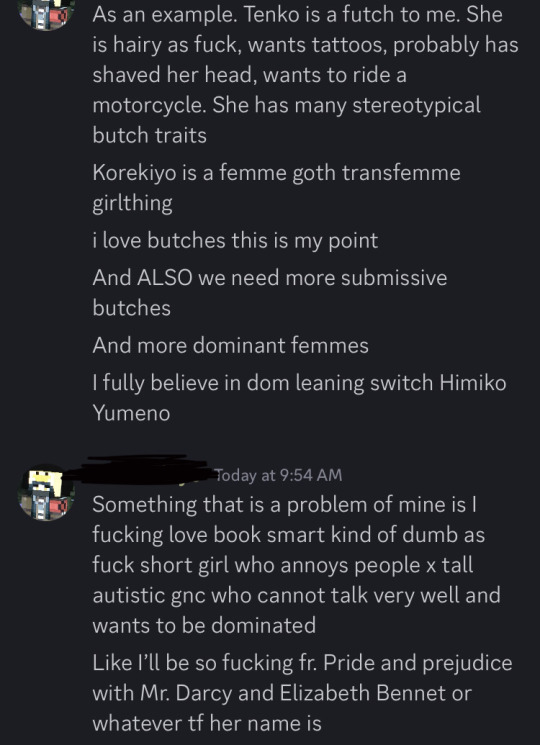Viewport: 540px width, 745px height.
Task: Open the partial avatar at the top
Action: pyautogui.click(x=46, y=14)
